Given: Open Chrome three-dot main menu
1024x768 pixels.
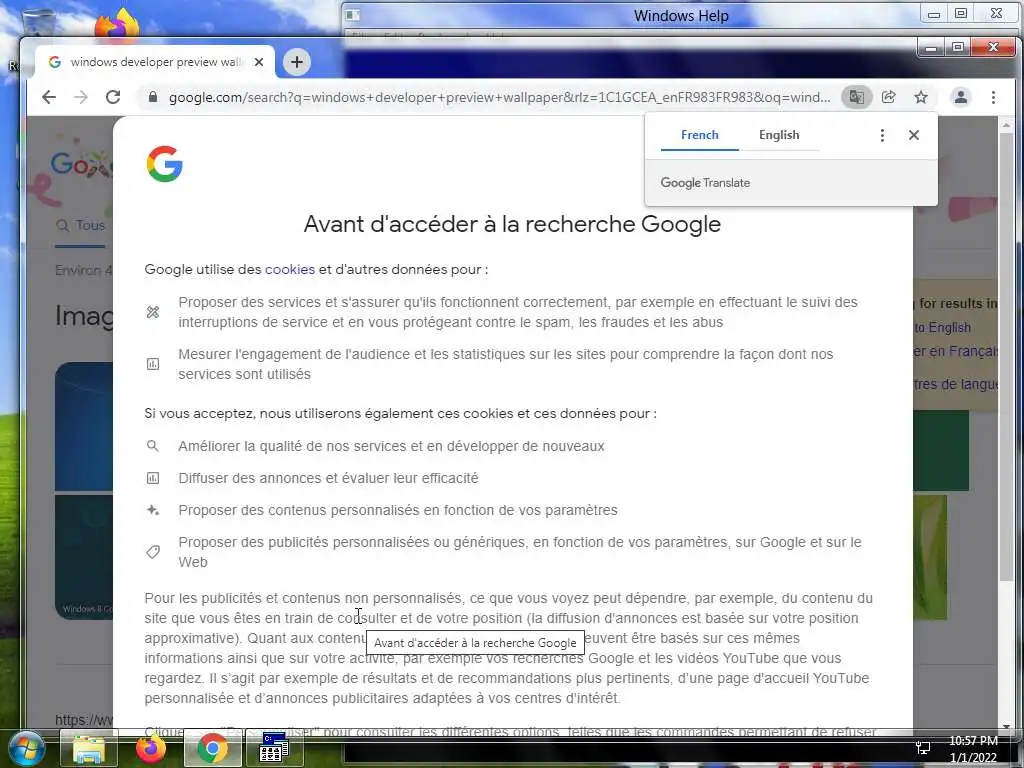Looking at the screenshot, I should pos(993,97).
